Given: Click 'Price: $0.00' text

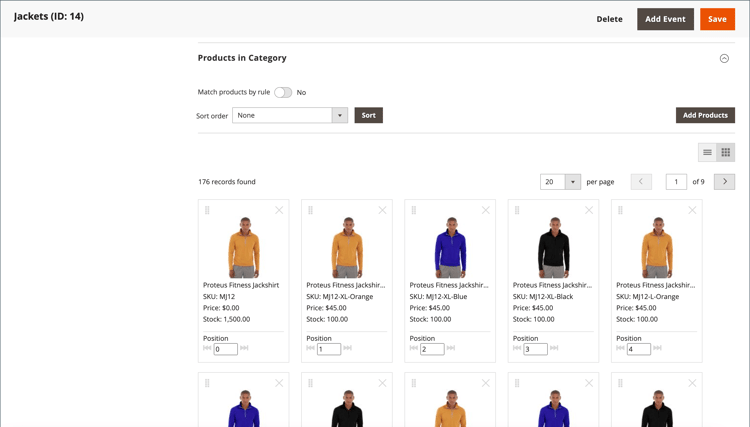Looking at the screenshot, I should click(221, 308).
